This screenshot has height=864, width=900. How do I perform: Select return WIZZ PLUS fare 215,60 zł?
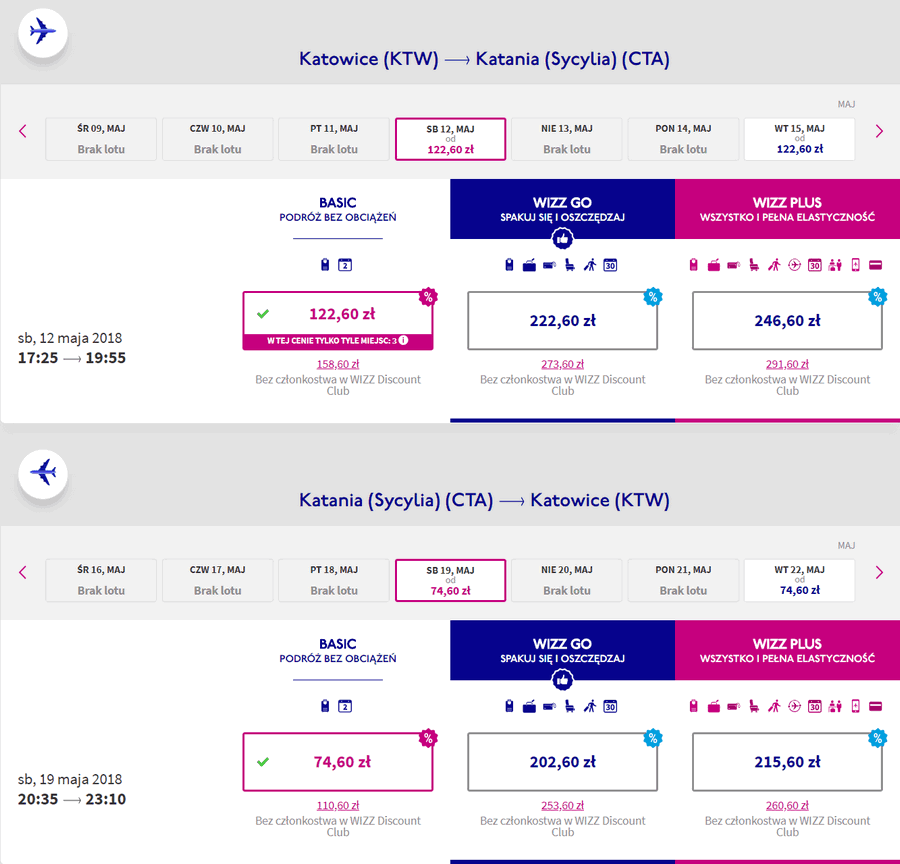[787, 762]
